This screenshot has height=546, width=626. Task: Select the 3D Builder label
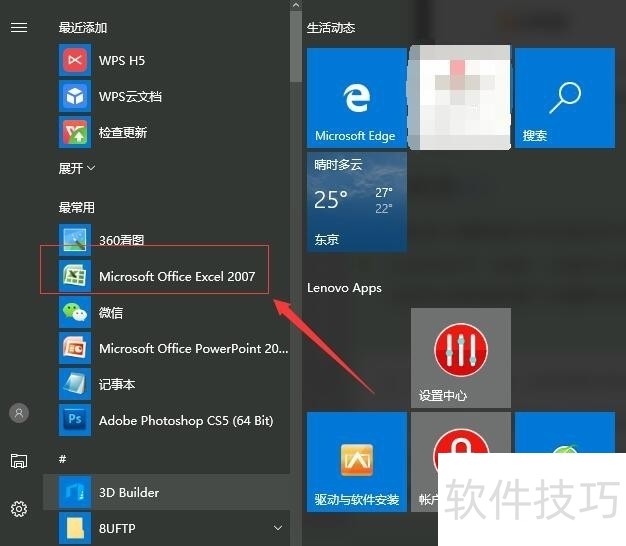point(129,492)
